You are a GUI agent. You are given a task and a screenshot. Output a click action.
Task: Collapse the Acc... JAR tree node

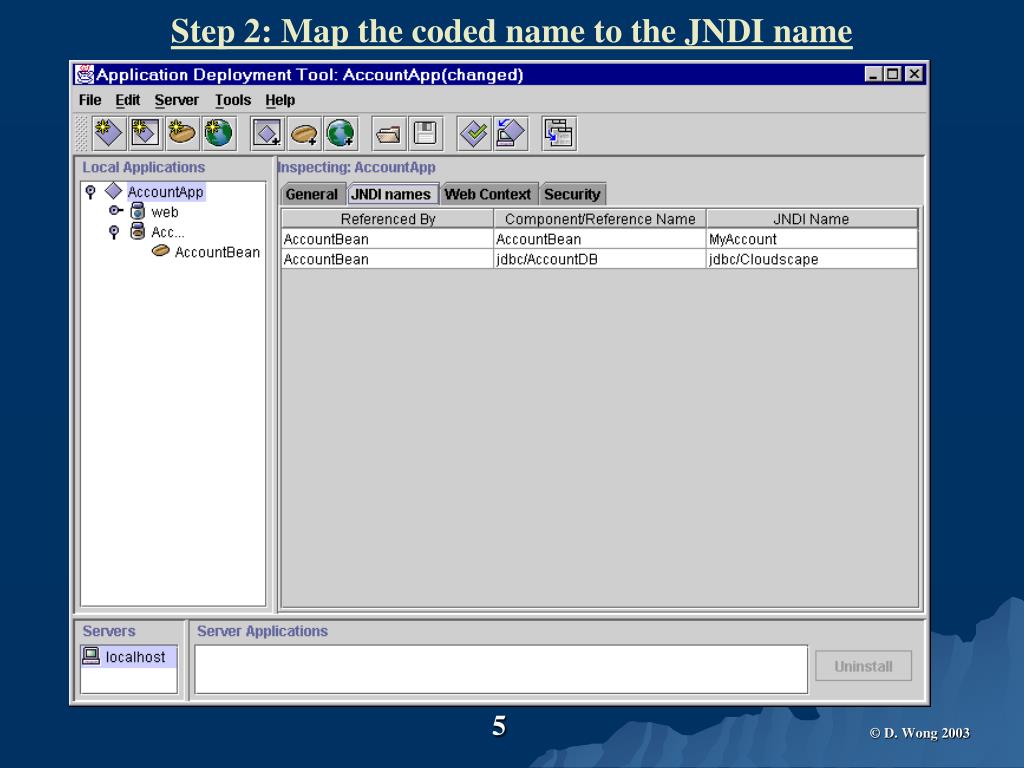click(x=114, y=232)
